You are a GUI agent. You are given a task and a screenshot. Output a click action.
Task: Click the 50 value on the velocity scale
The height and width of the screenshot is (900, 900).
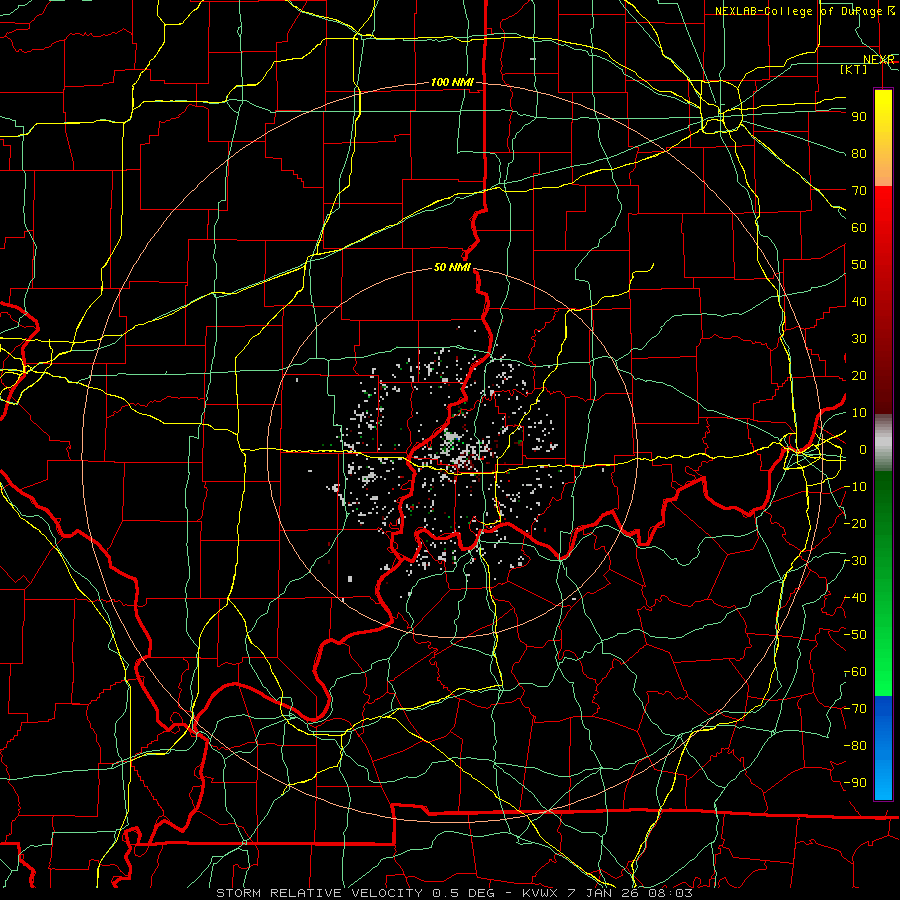(x=859, y=265)
